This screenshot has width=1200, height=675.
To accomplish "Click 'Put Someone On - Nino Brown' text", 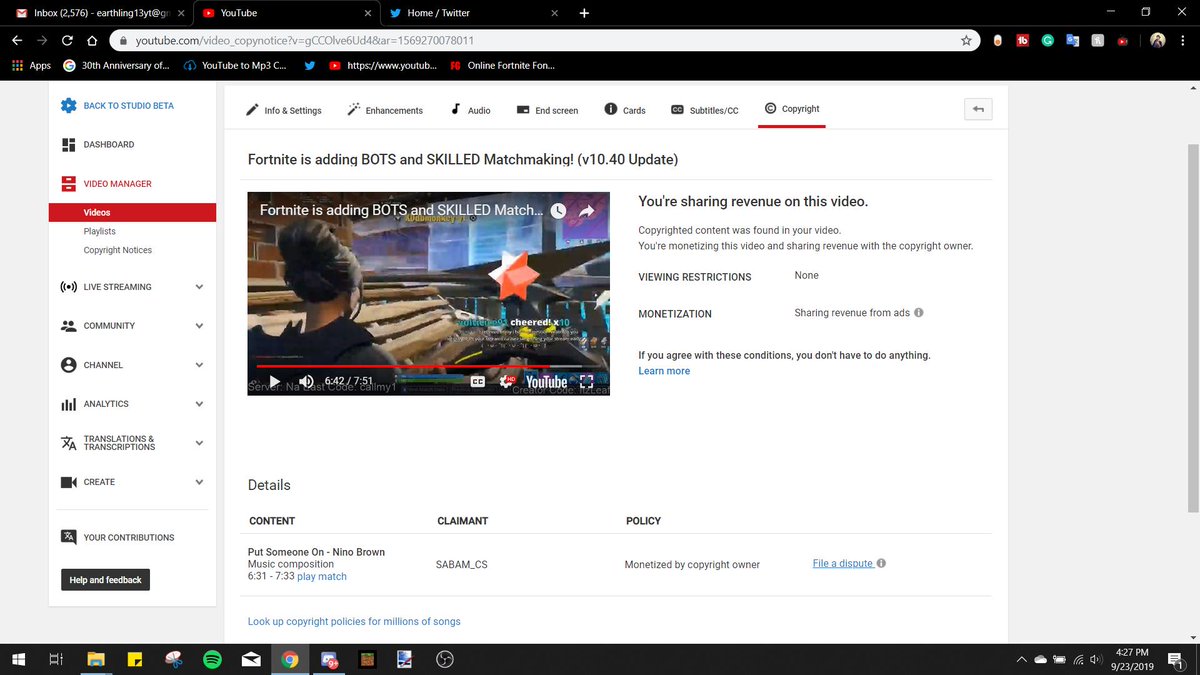I will pyautogui.click(x=316, y=552).
